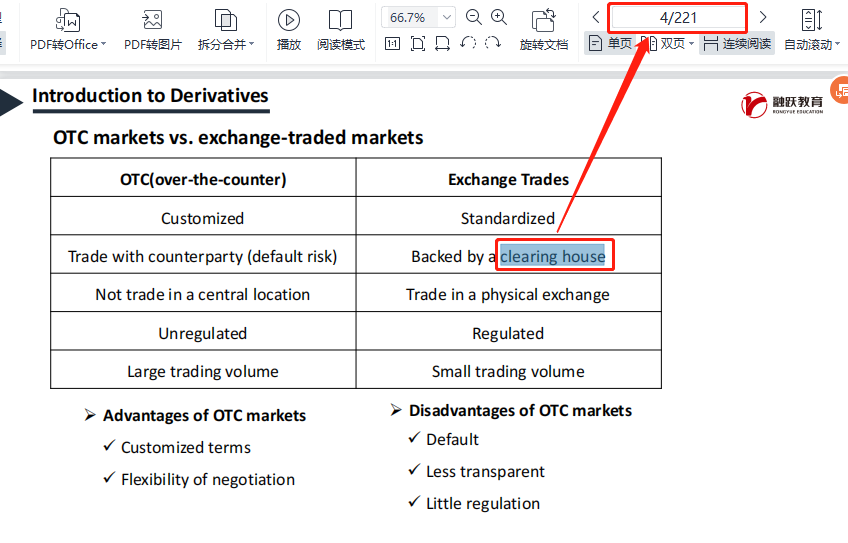Viewport: 848px width, 543px height.
Task: Enter 阅读模式 reading mode
Action: [341, 29]
